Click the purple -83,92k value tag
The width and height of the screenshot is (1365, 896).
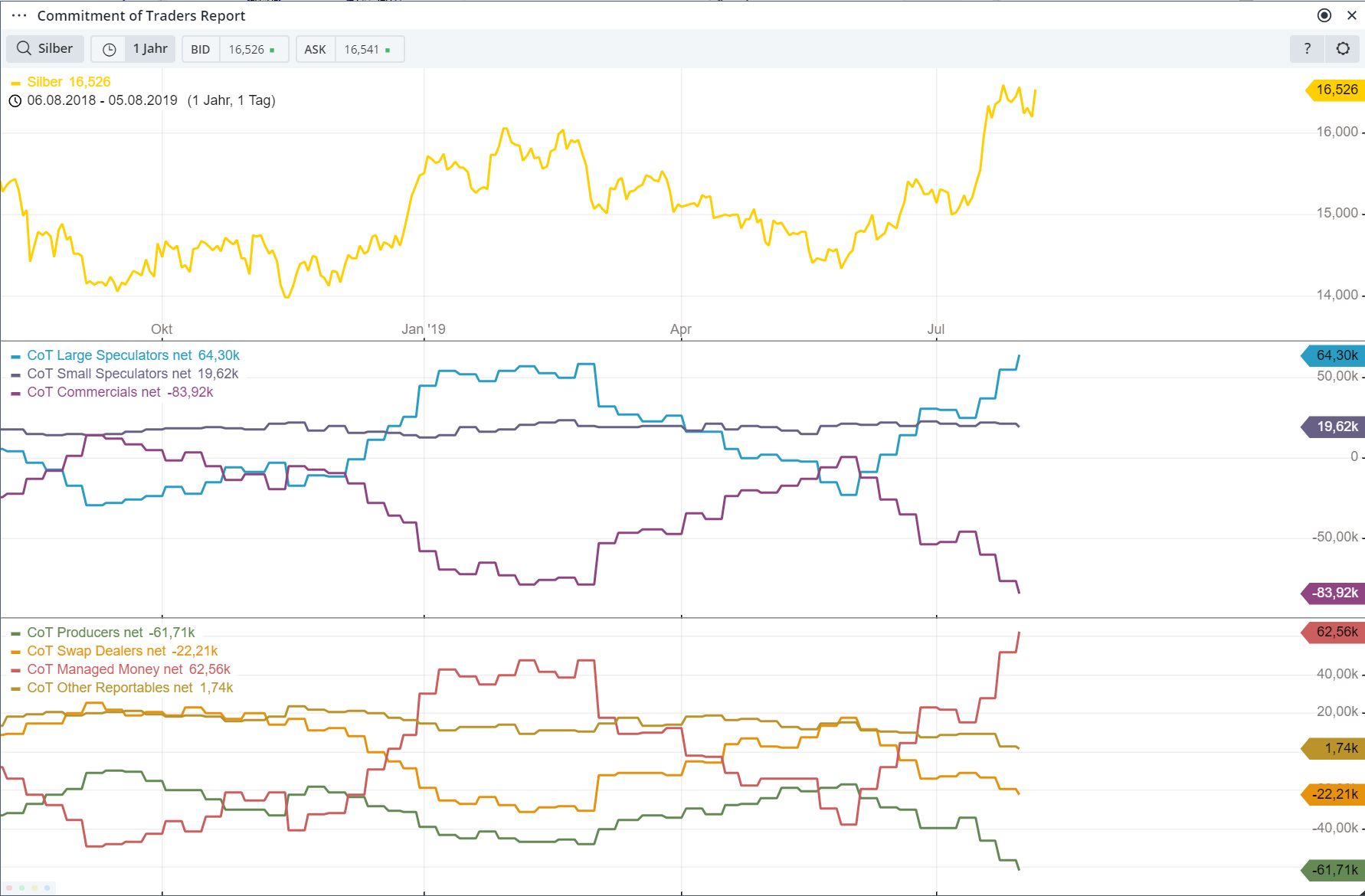(x=1334, y=593)
